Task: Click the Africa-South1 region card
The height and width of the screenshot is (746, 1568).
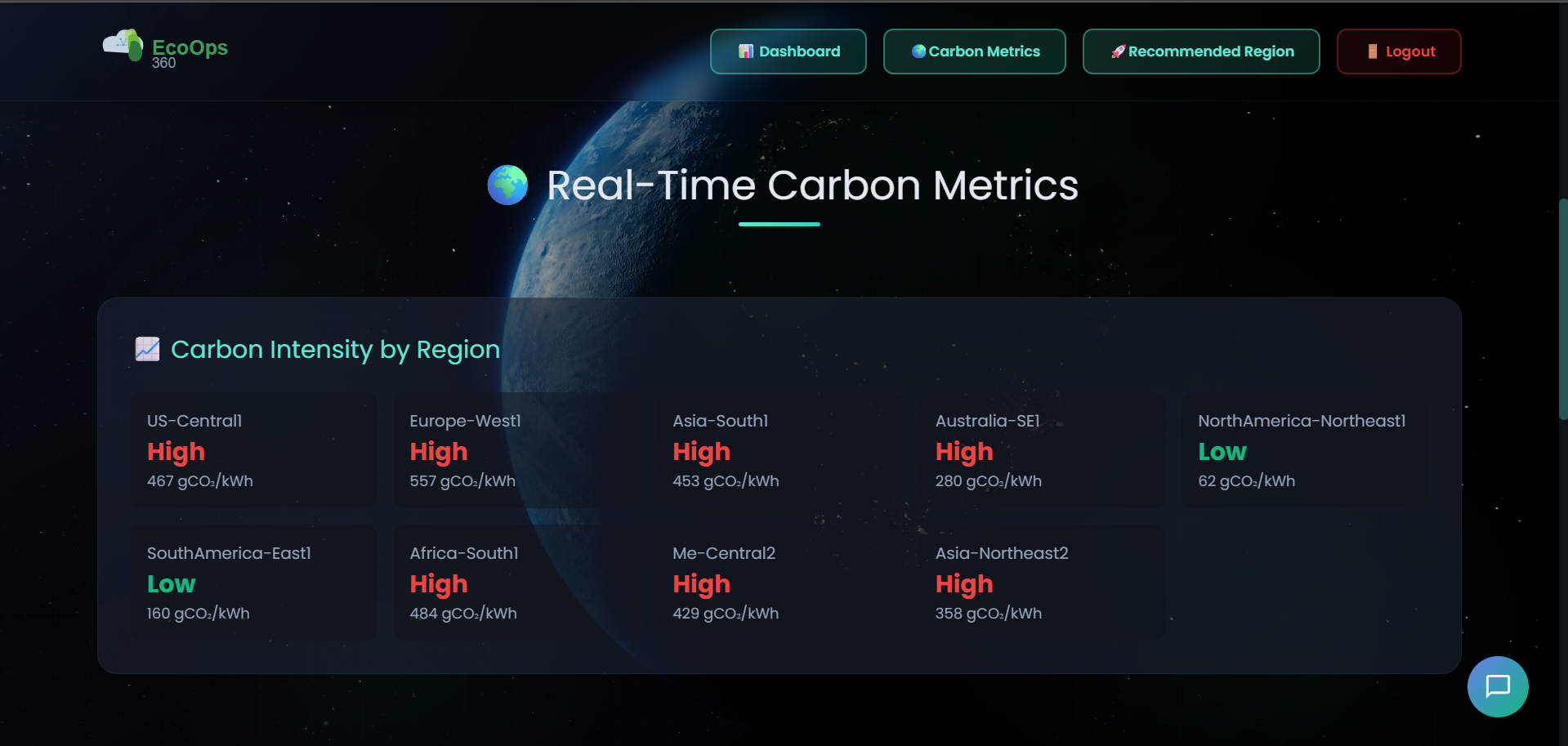Action: (516, 583)
